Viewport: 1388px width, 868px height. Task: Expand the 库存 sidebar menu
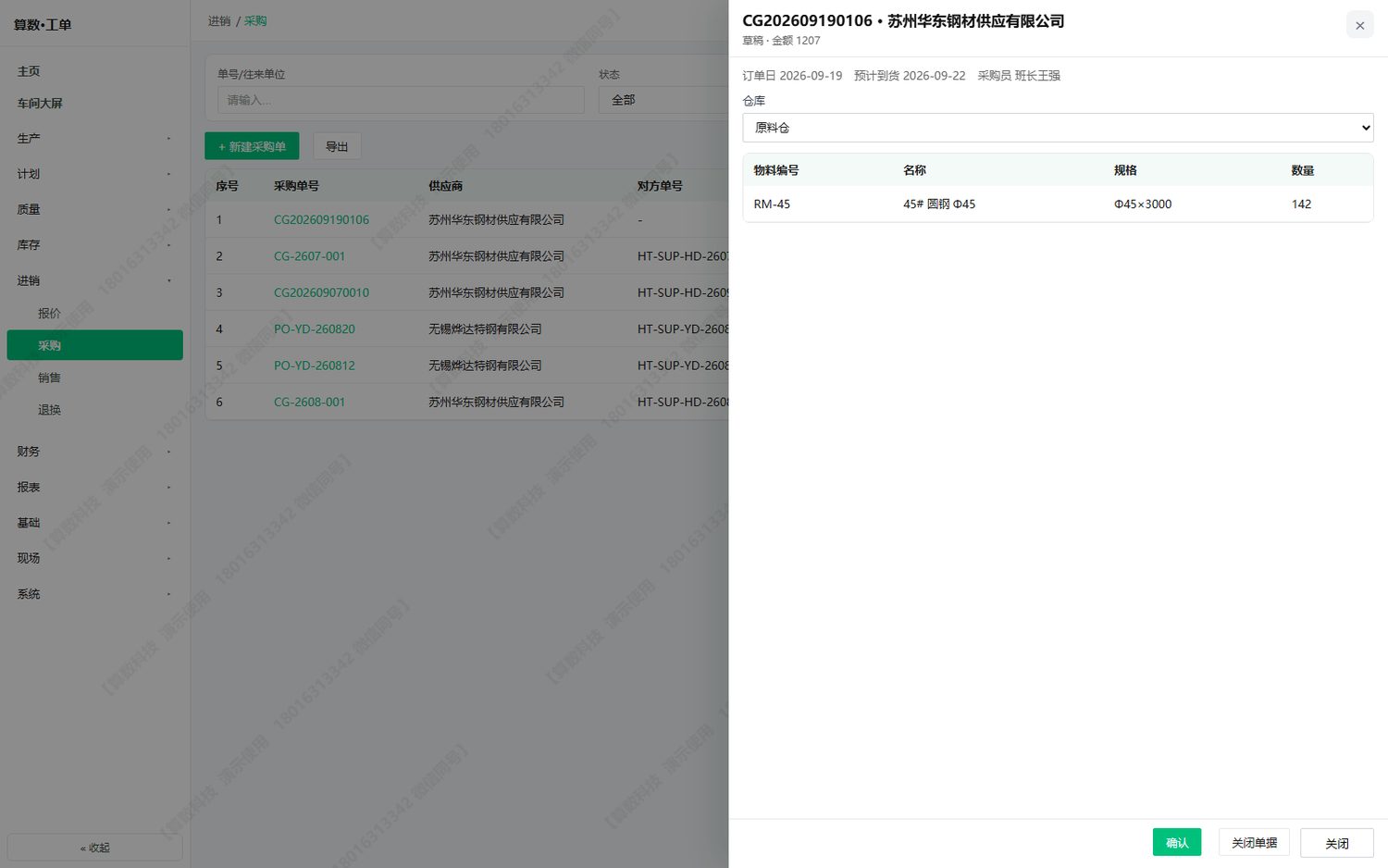[x=94, y=245]
